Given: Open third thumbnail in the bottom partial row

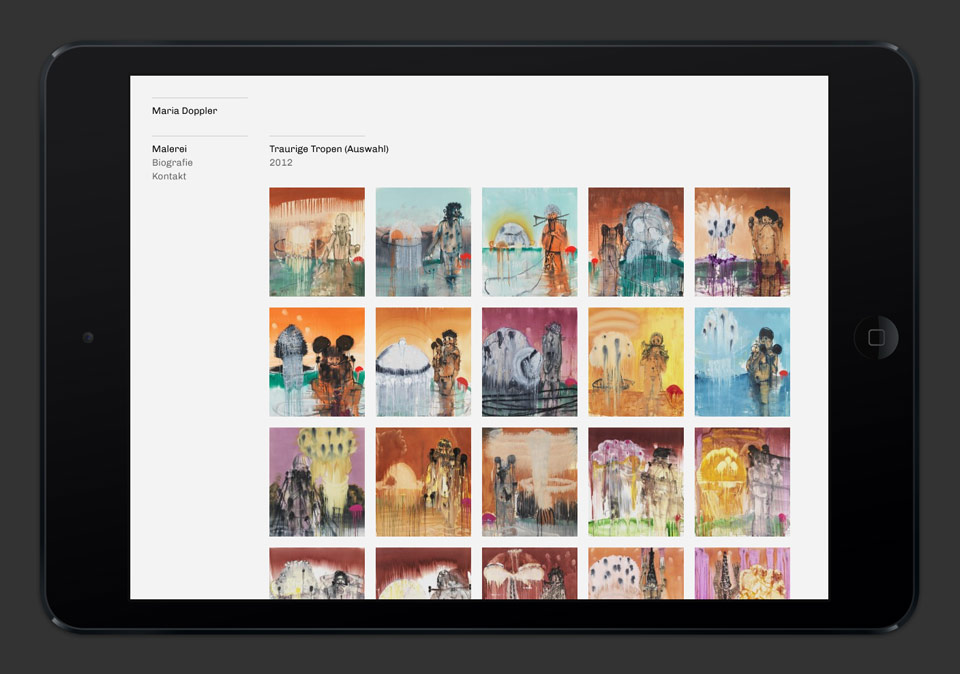Looking at the screenshot, I should point(530,573).
